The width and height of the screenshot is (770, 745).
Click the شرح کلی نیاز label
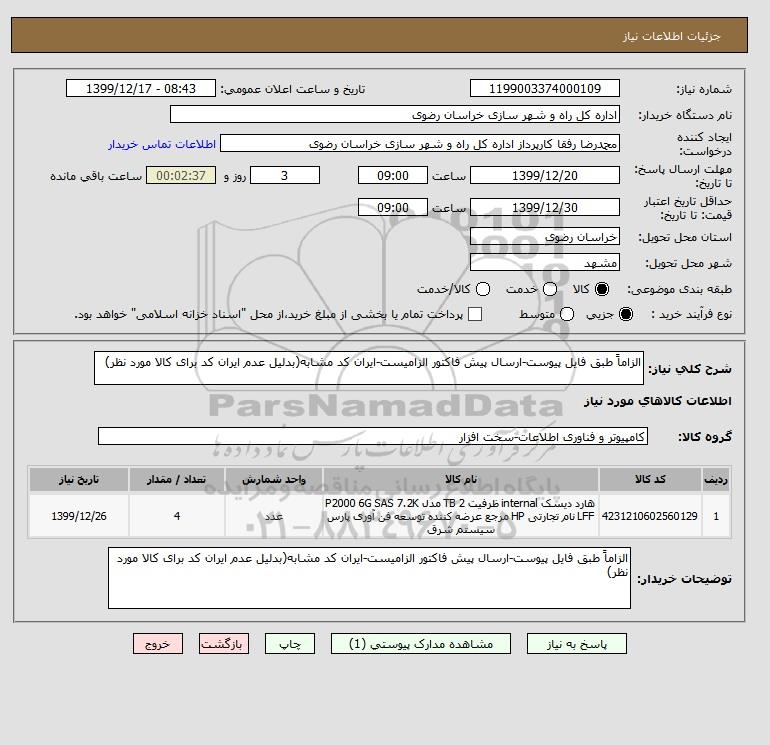(x=690, y=369)
